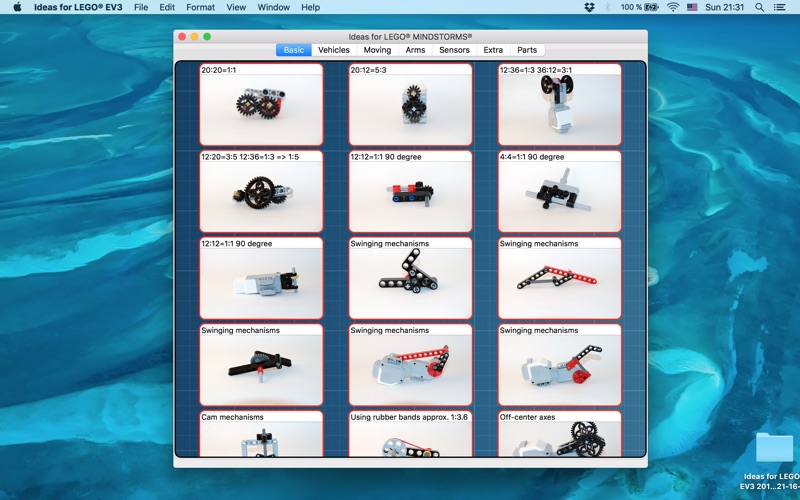The image size is (800, 500).
Task: Select the Basic tab
Action: 294,50
